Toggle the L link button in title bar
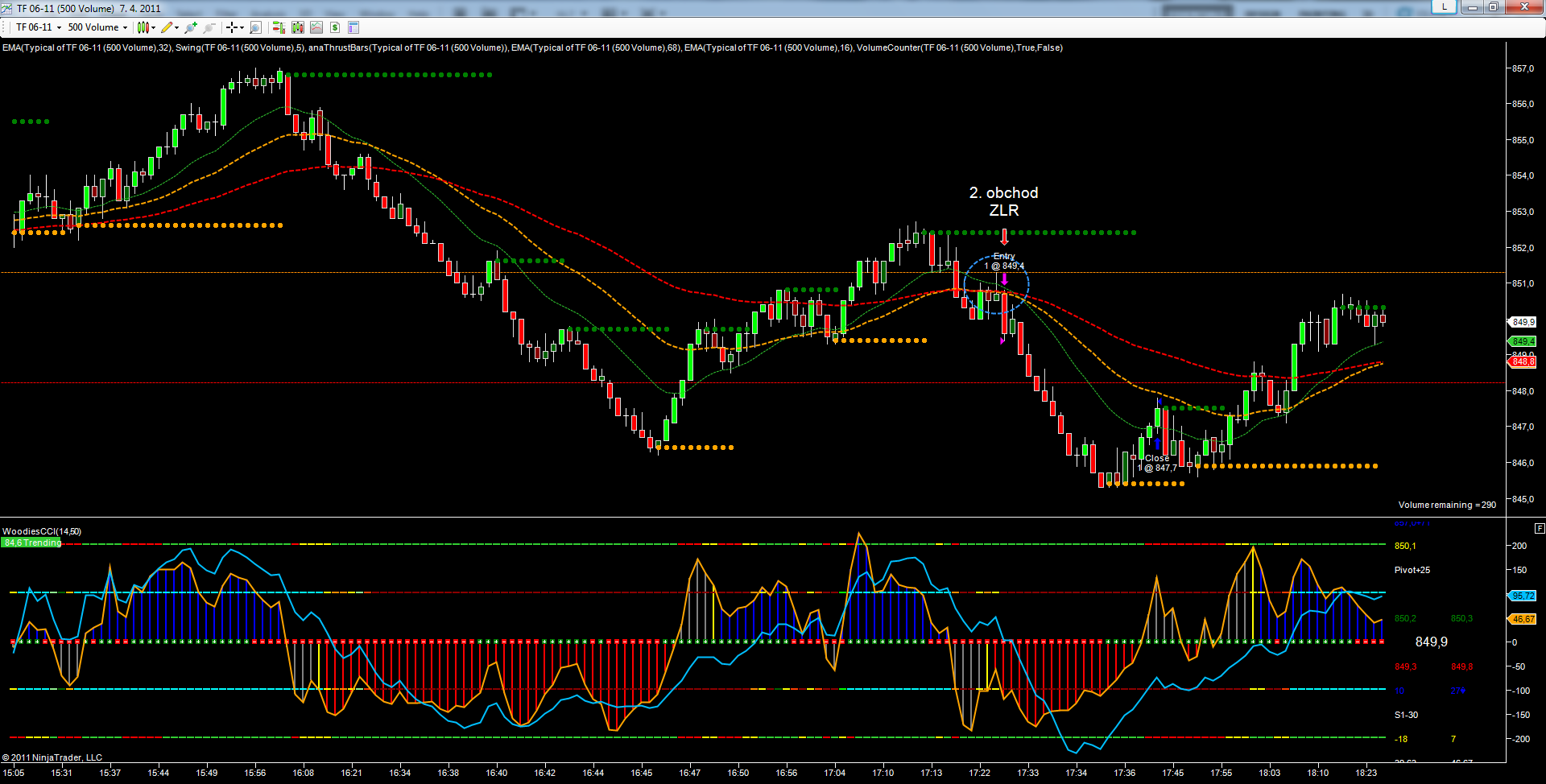This screenshot has width=1546, height=784. [x=1444, y=7]
